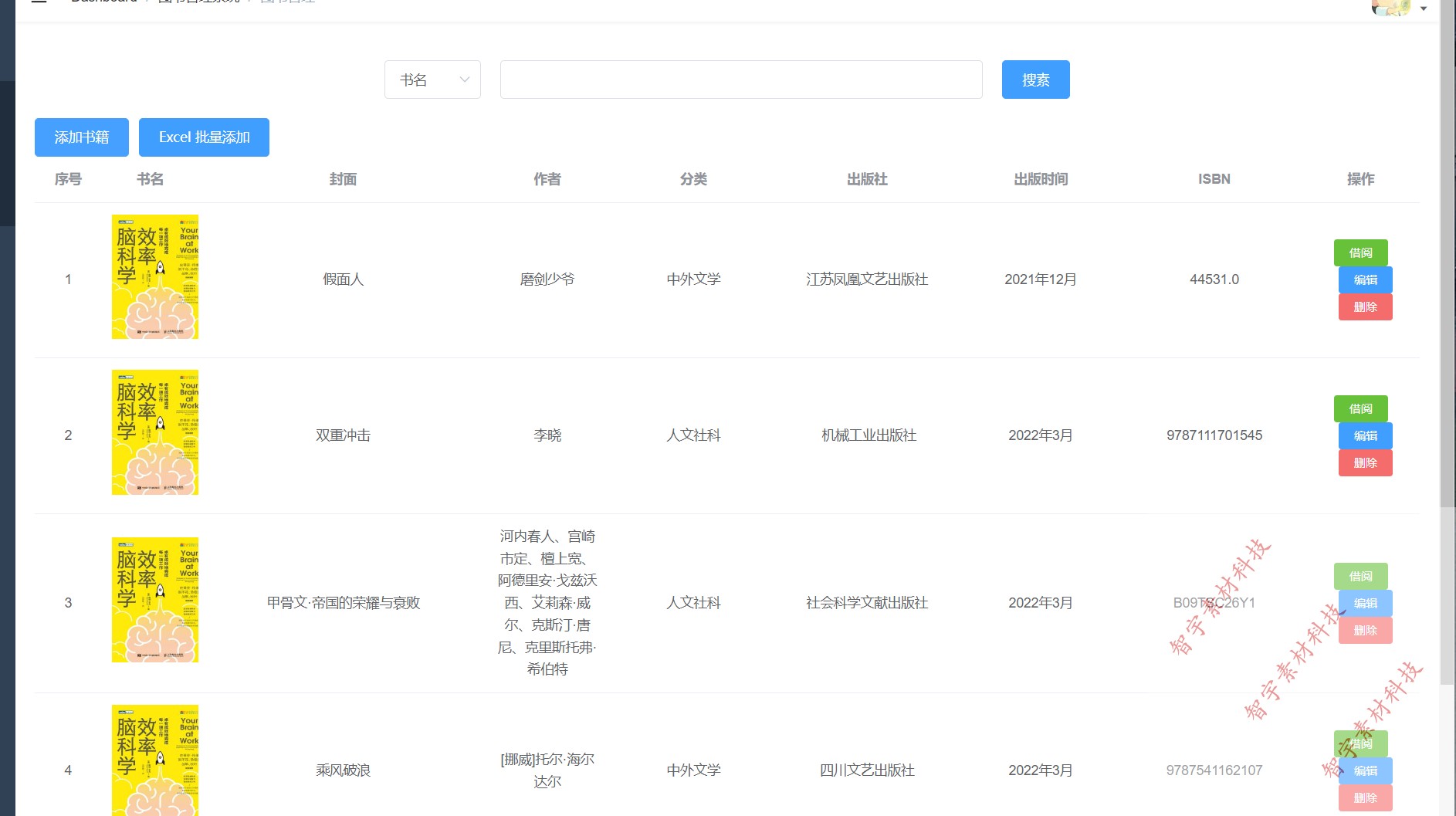Open cover thumbnail of book 假面人

[x=155, y=276]
